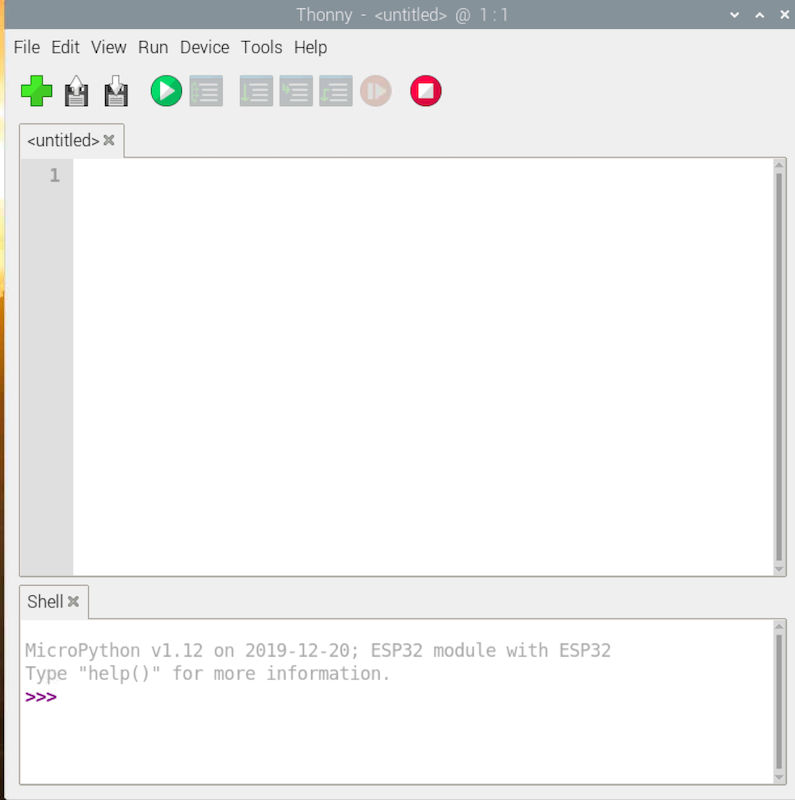Click the shell scrollbar up arrow
795x800 pixels.
[779, 626]
